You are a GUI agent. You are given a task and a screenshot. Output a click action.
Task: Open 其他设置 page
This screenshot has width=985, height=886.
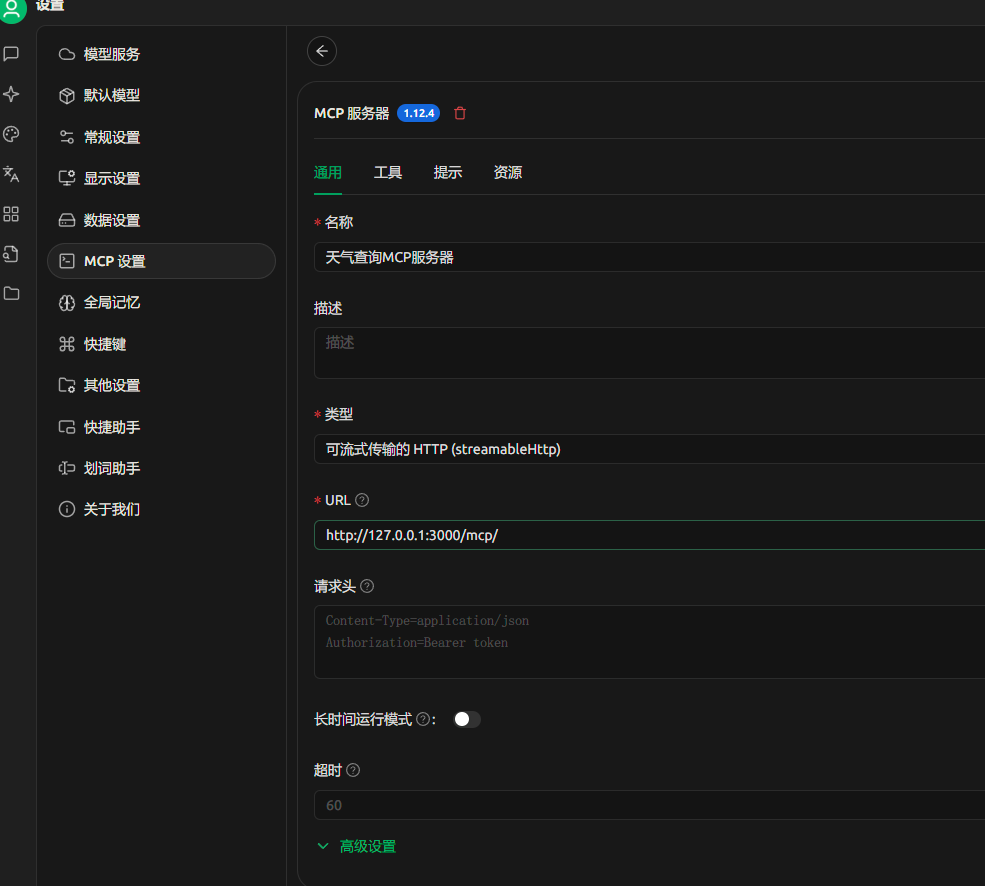coord(161,385)
